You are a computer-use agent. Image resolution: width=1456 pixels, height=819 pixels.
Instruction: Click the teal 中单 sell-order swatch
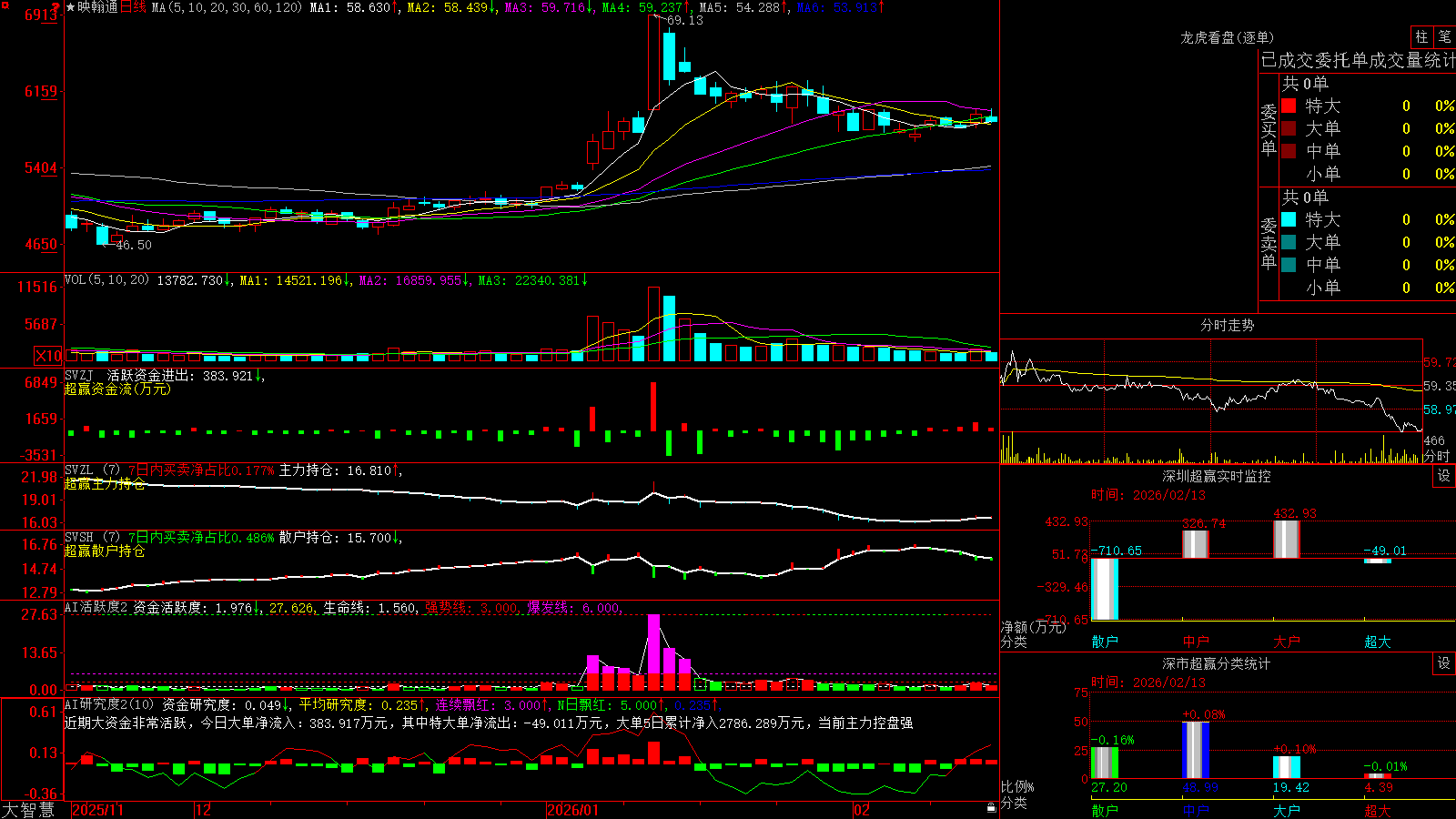pyautogui.click(x=1289, y=265)
